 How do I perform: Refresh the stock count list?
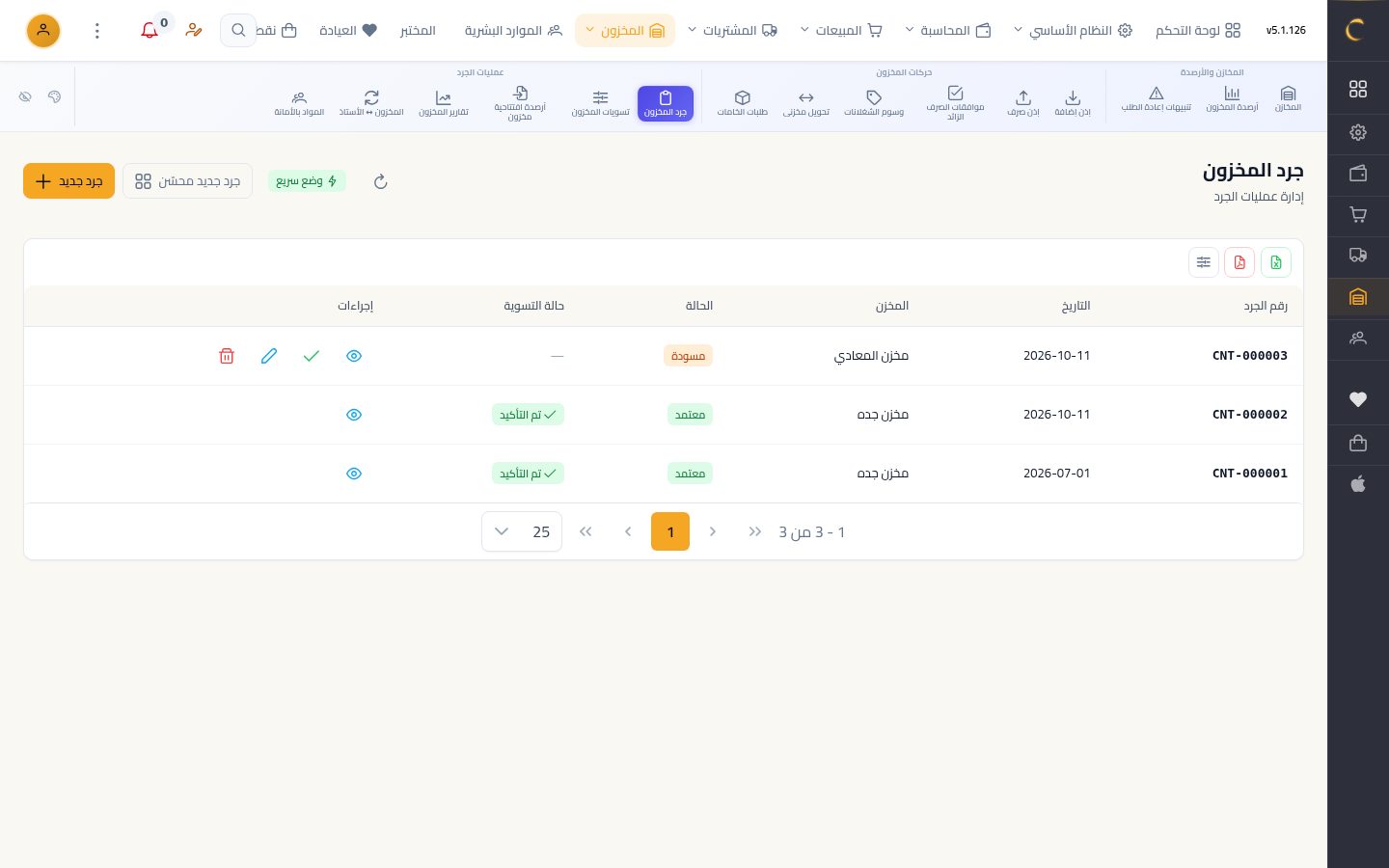pyautogui.click(x=381, y=181)
